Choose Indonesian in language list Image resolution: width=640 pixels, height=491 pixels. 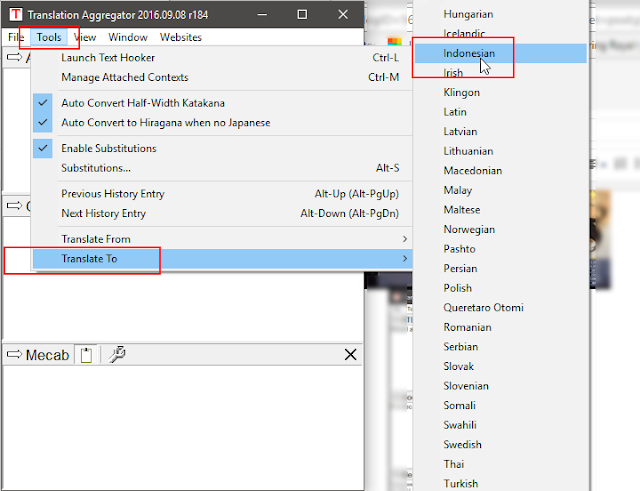tap(501, 53)
